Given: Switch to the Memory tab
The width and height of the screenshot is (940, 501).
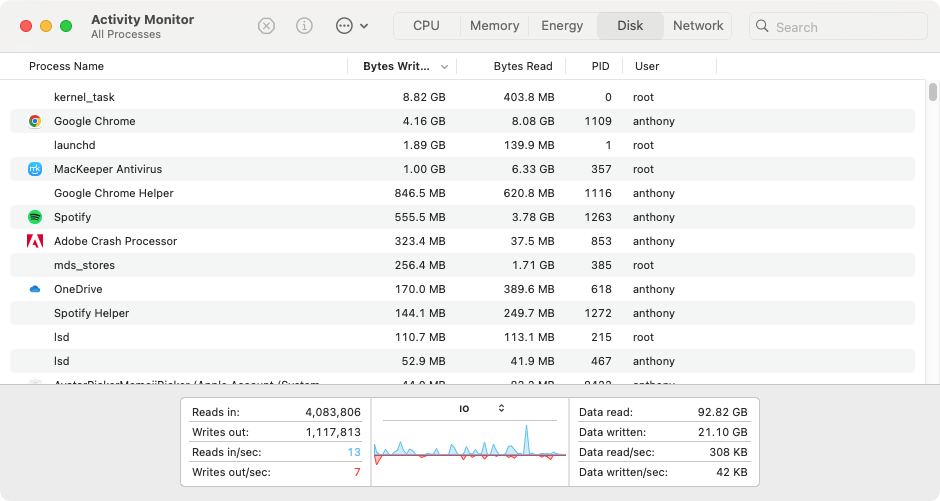Looking at the screenshot, I should [x=495, y=26].
